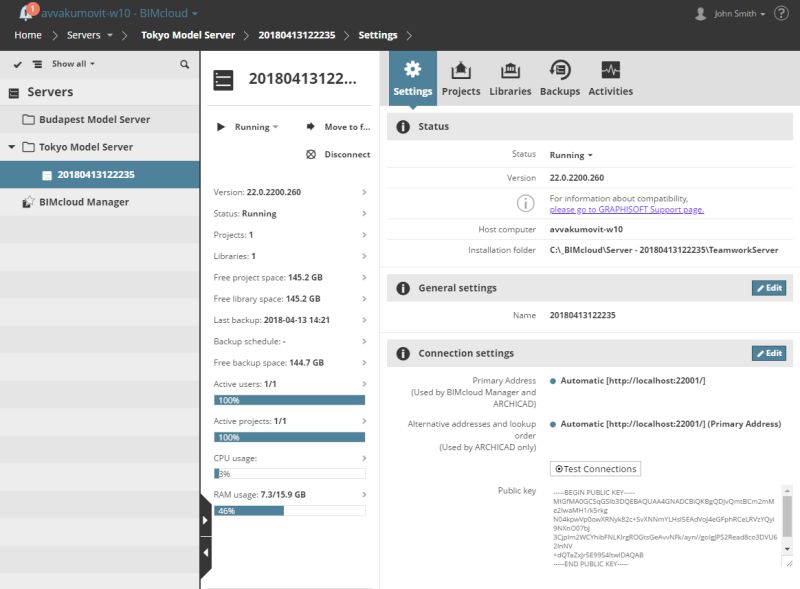800x589 pixels.
Task: Click the search magnifier in the sidebar
Action: coord(182,63)
